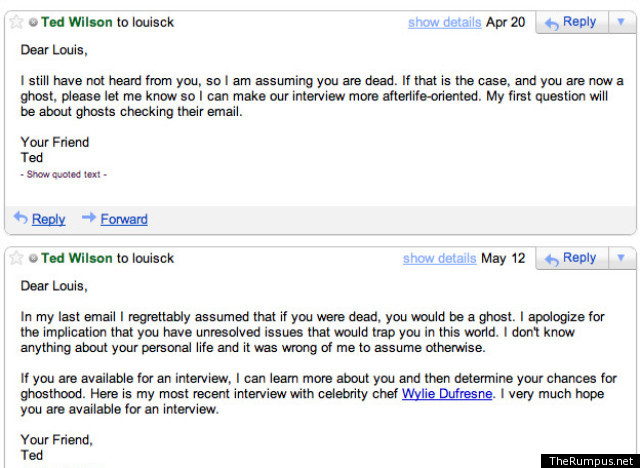Screen dimensions: 640x468
Task: Click the Ted Wilson sender name on the April 20 email
Action: (77, 22)
